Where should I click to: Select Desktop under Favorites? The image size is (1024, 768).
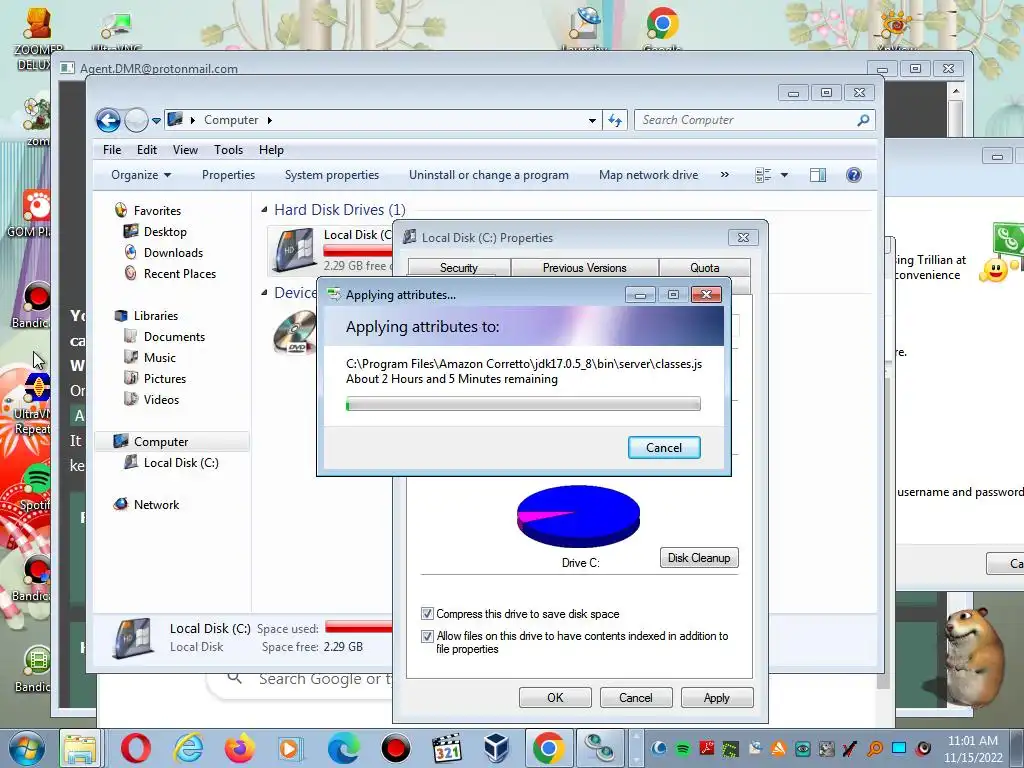click(x=165, y=232)
